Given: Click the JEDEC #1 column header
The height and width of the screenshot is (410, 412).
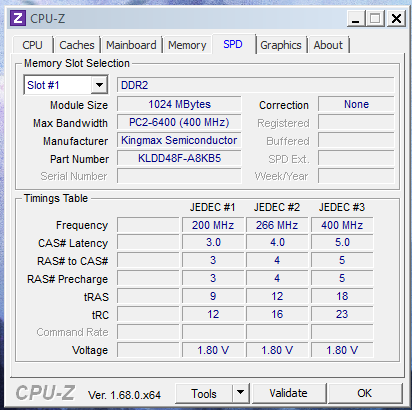Looking at the screenshot, I should 213,207.
